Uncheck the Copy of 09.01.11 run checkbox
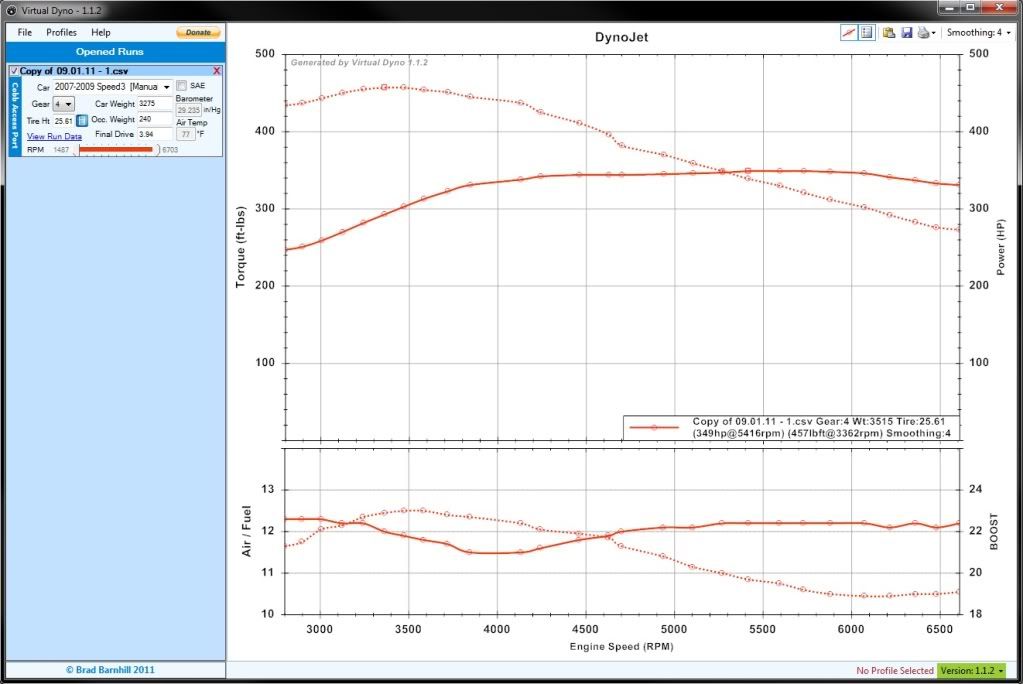 (x=14, y=71)
